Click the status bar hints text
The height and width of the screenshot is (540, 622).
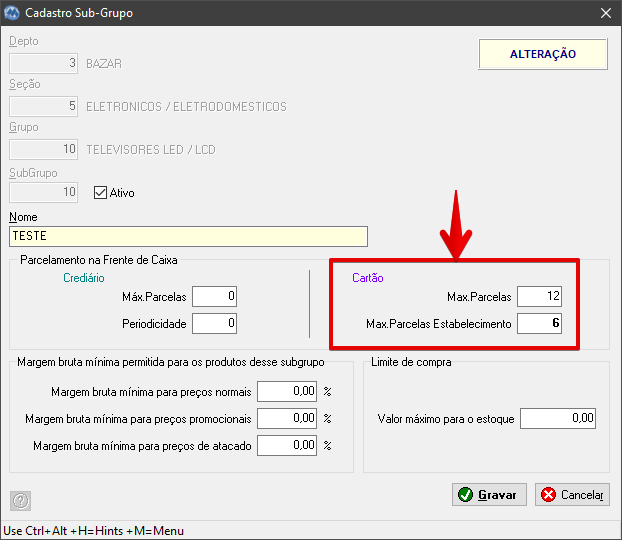tap(94, 531)
